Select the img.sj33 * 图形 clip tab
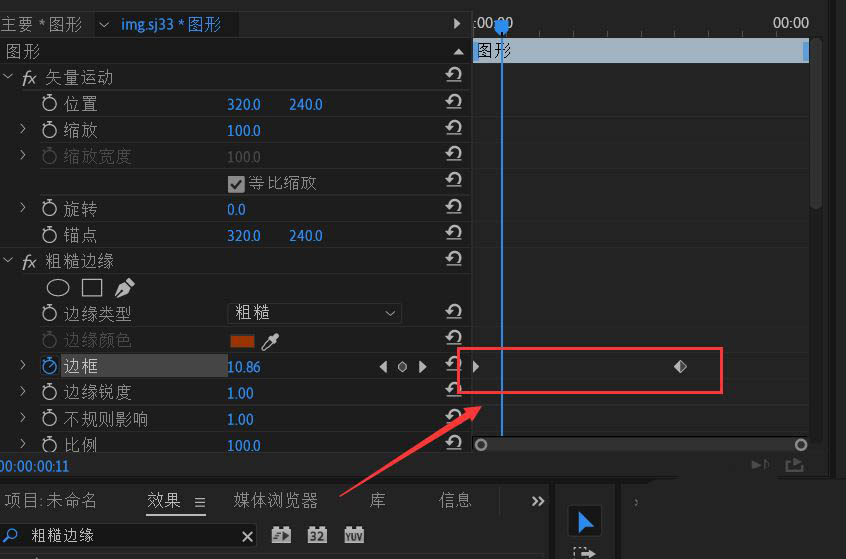The image size is (846, 559). click(170, 25)
